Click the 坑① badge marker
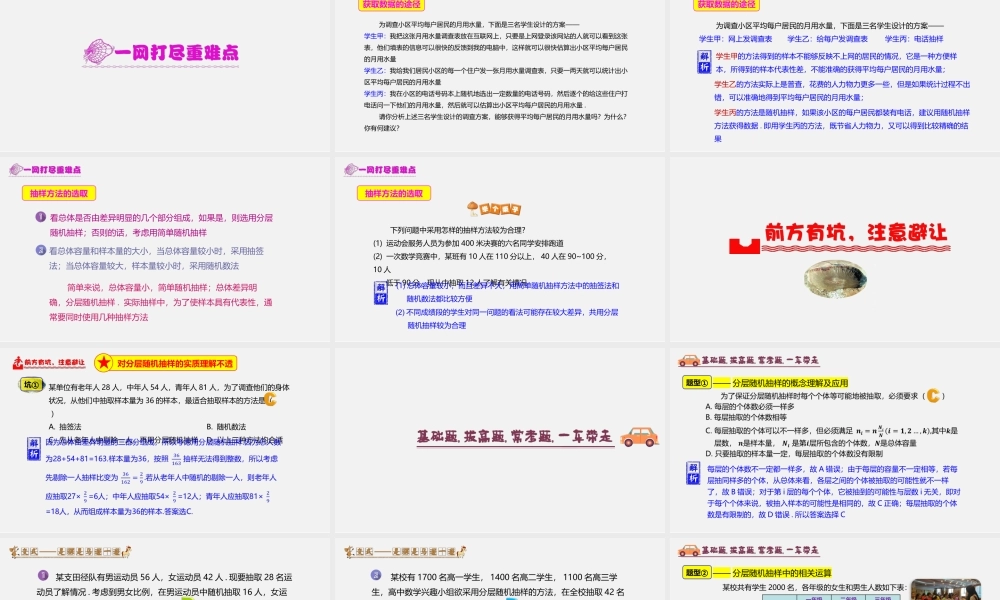The height and width of the screenshot is (600, 1000). coord(30,383)
